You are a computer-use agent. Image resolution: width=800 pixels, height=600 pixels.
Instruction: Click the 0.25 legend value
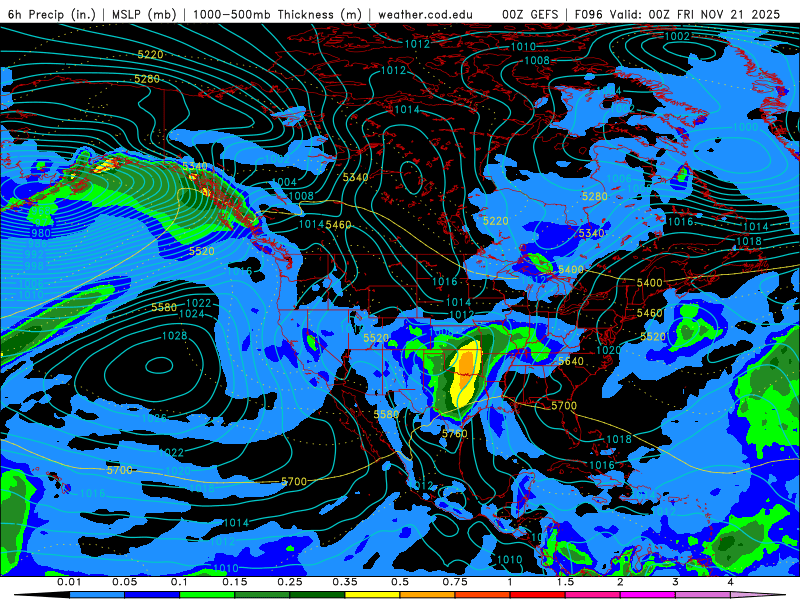coord(290,582)
